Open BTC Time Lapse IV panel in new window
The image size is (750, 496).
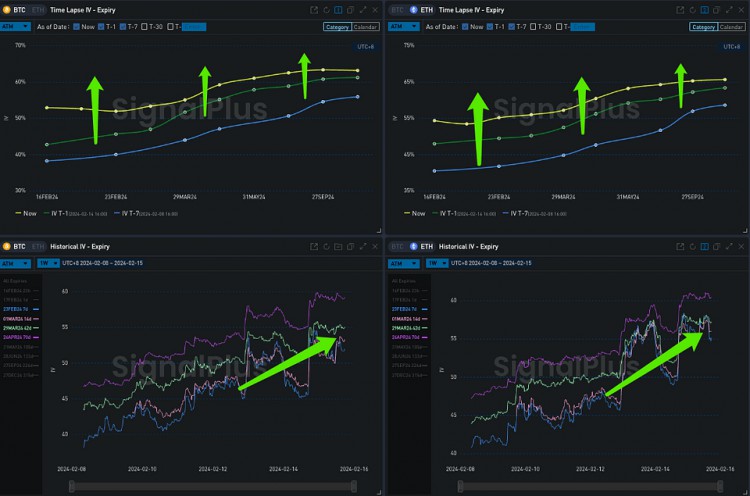[x=314, y=10]
